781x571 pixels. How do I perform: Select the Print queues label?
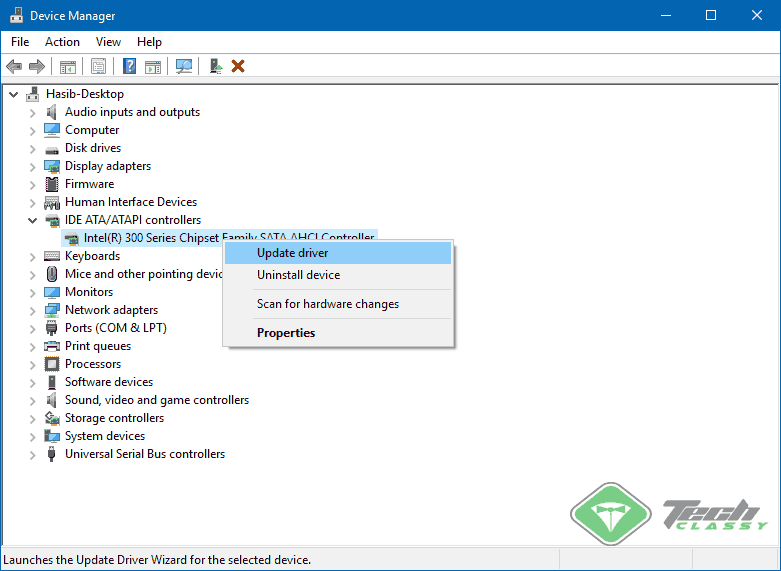click(x=98, y=346)
